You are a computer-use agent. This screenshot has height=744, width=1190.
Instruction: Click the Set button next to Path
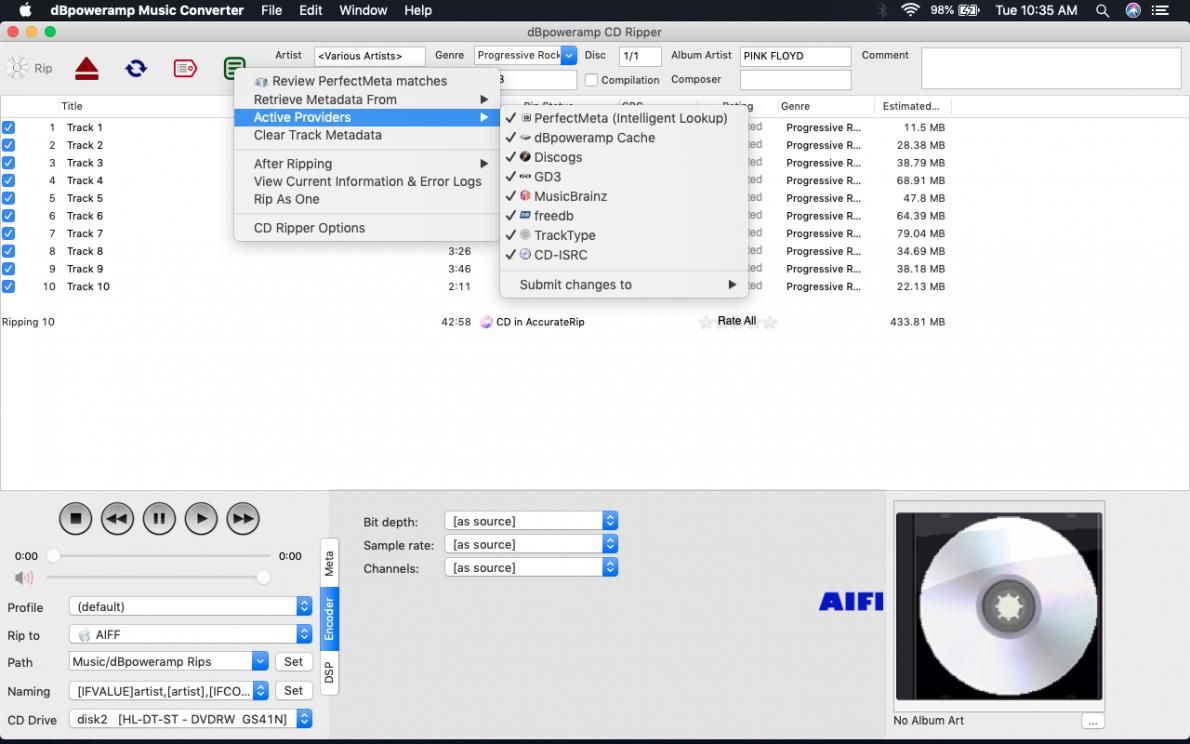tap(293, 661)
